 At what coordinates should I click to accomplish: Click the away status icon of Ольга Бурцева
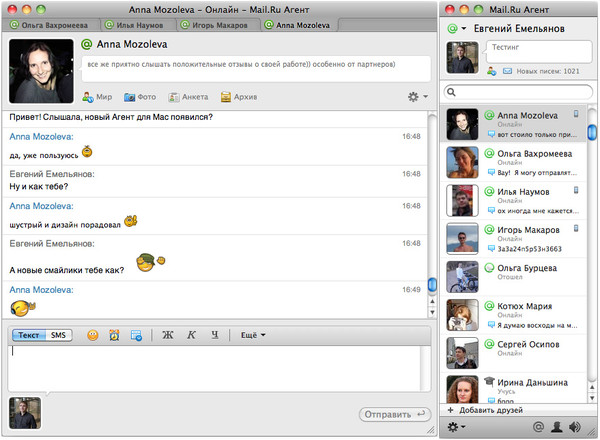pyautogui.click(x=489, y=267)
